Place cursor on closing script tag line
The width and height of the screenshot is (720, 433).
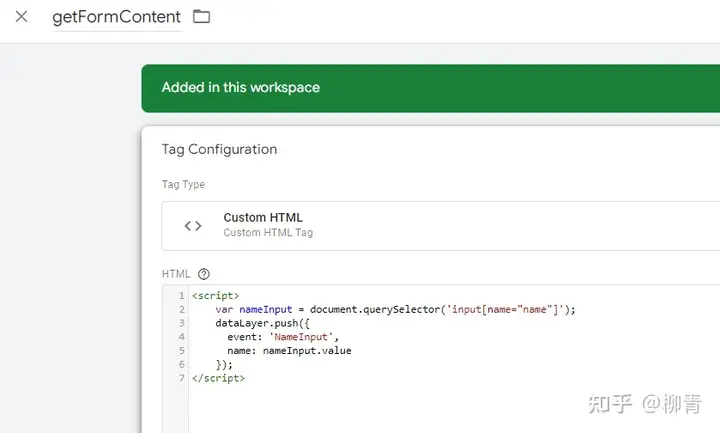[x=218, y=379]
